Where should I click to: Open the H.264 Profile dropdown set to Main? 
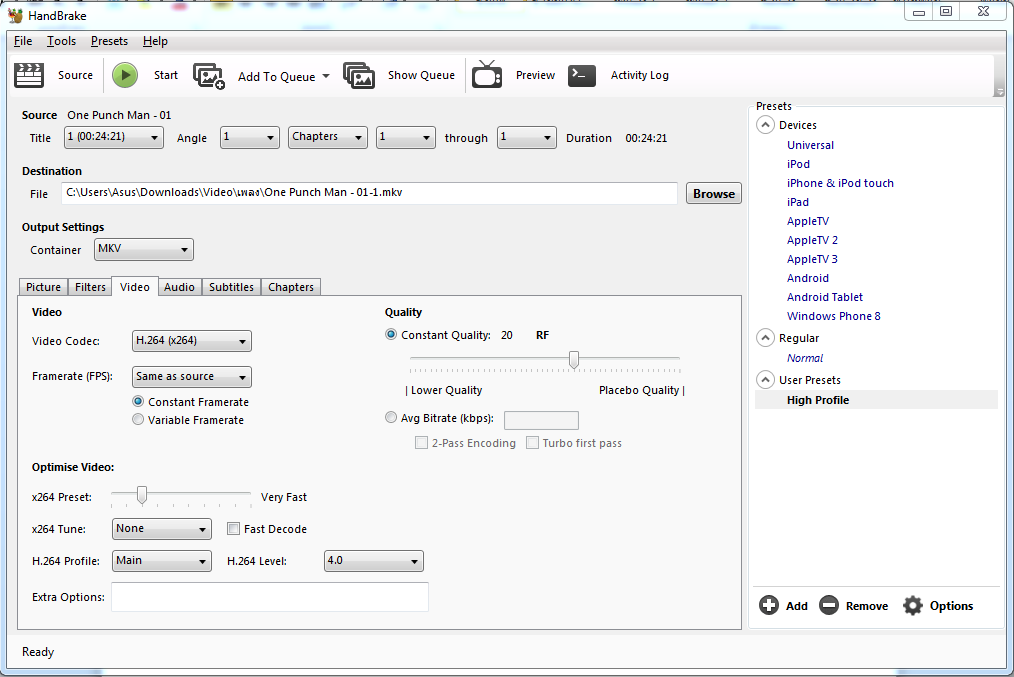(x=162, y=561)
